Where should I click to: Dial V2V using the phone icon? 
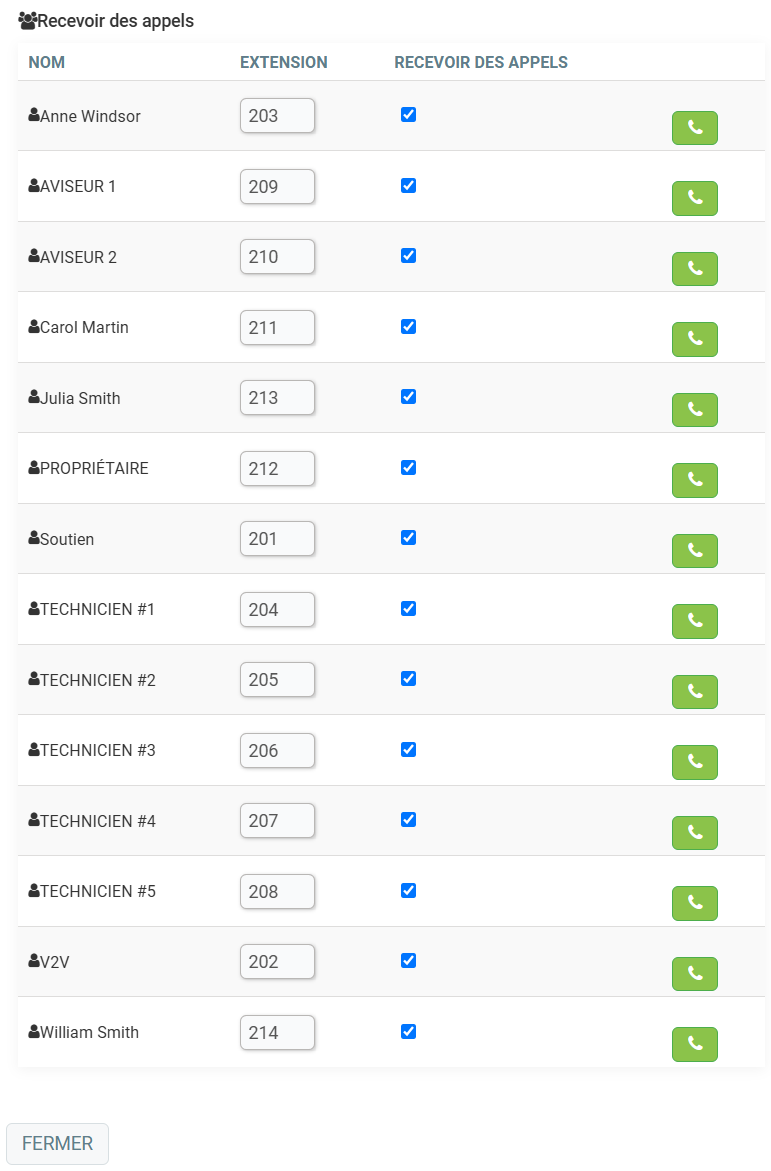pyautogui.click(x=694, y=974)
